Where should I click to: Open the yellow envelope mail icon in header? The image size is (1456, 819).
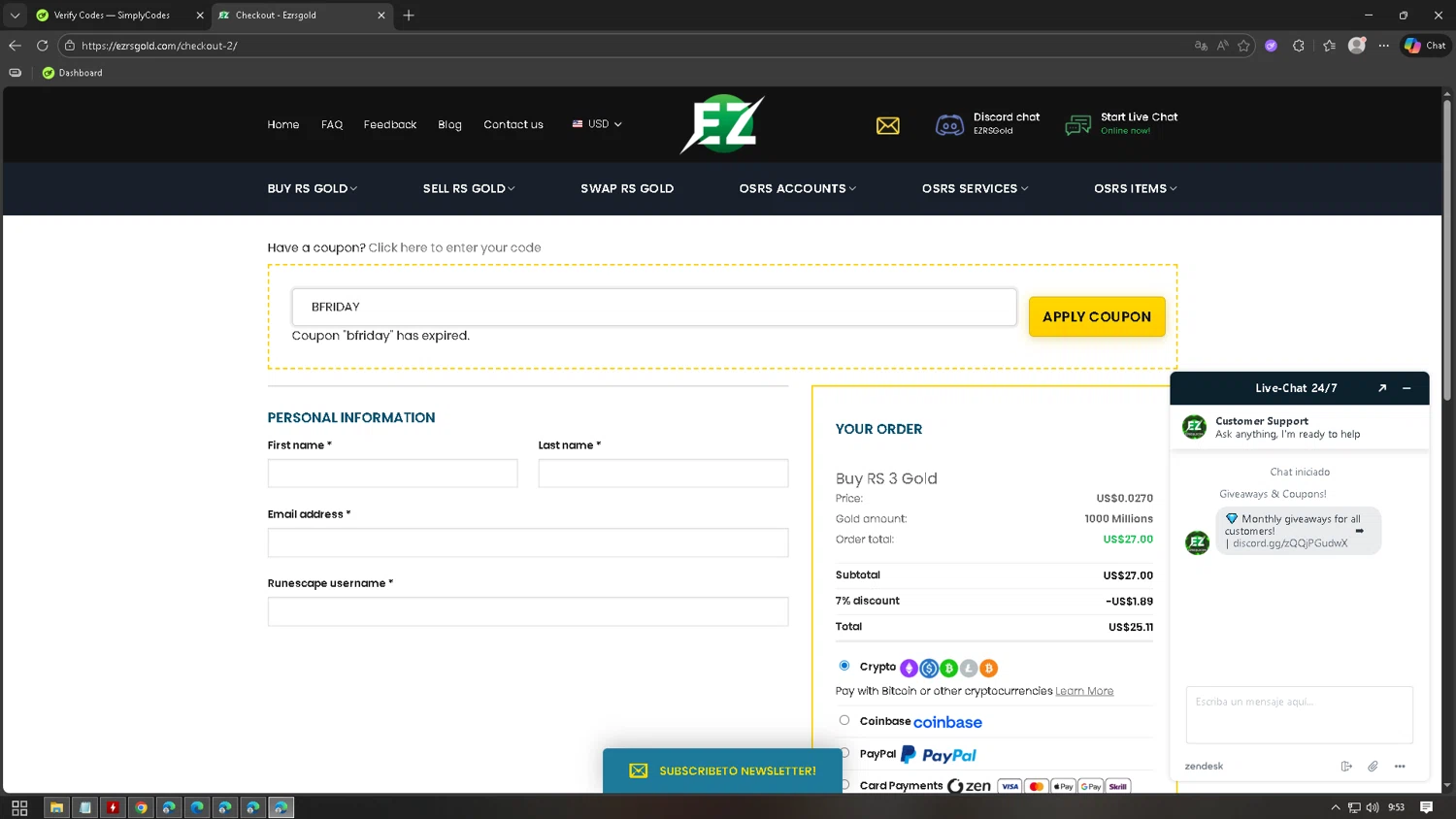pos(887,126)
